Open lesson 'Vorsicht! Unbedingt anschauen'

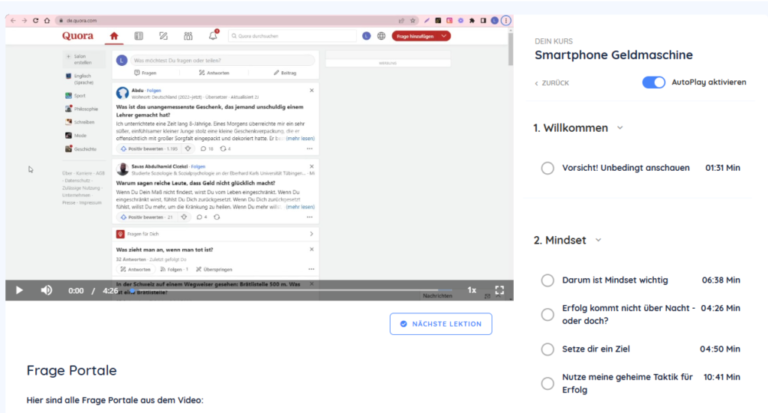pos(625,168)
